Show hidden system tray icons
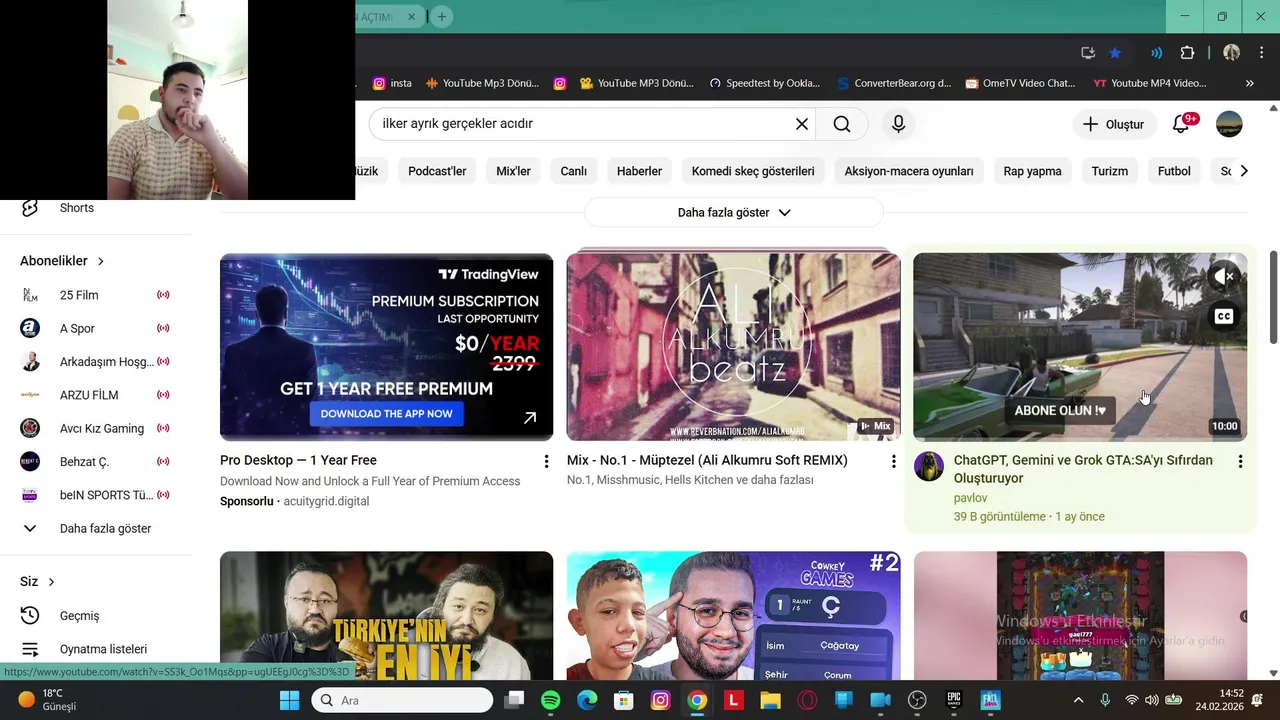The image size is (1280, 720). 1078,701
